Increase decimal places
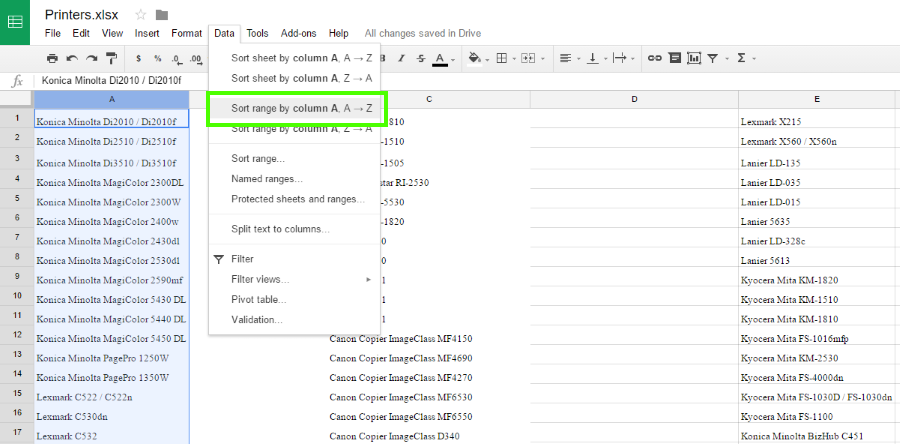Image resolution: width=900 pixels, height=444 pixels. click(196, 59)
